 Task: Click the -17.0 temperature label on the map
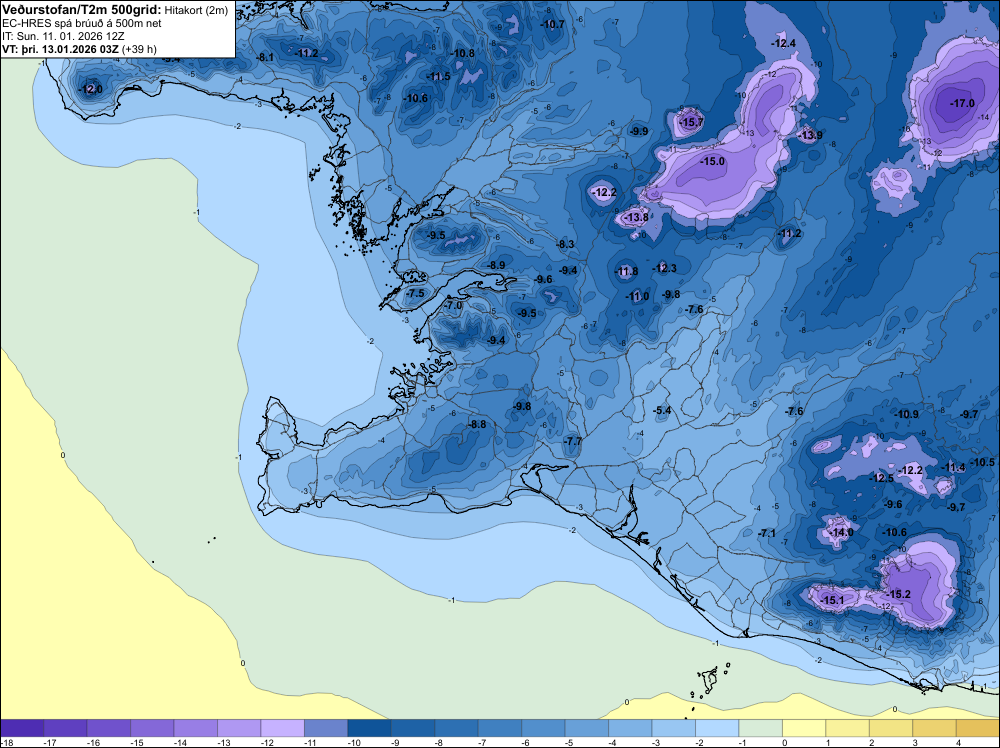coord(962,103)
